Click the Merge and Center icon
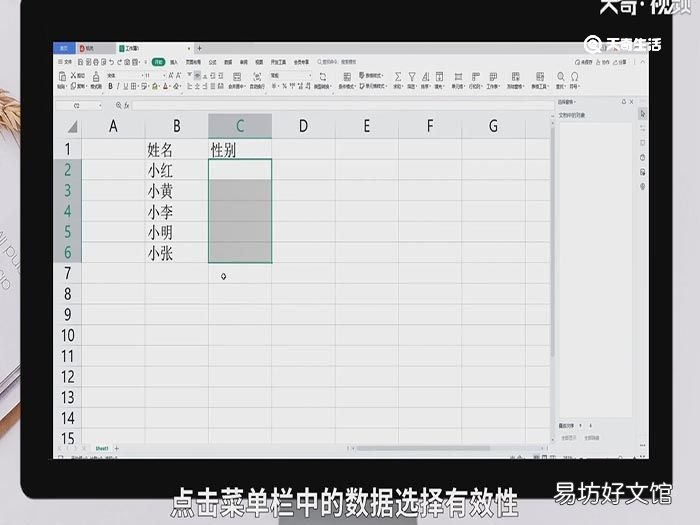This screenshot has width=700, height=525. coord(237,77)
